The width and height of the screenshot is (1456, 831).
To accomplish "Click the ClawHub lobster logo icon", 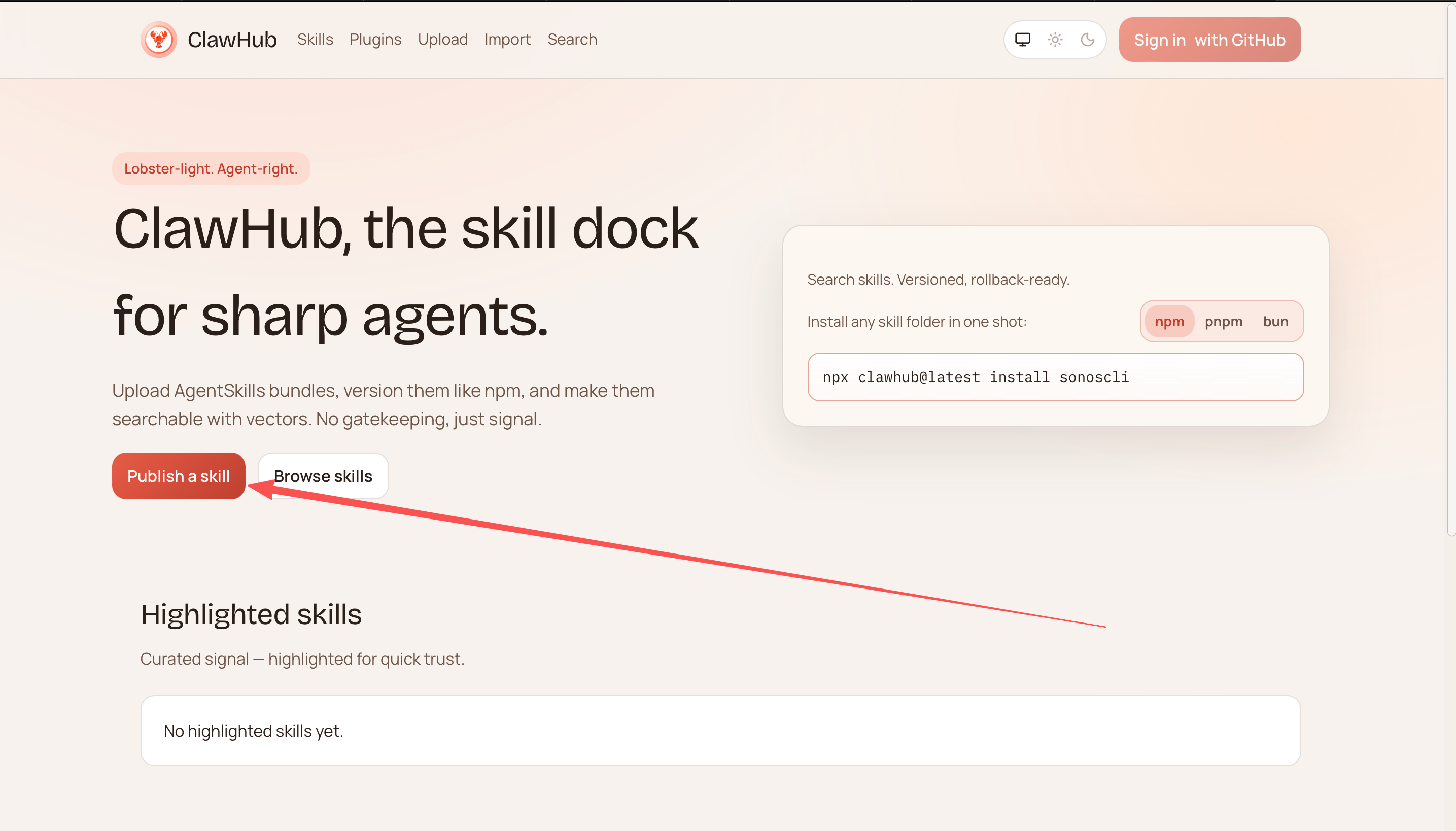I will click(x=159, y=40).
